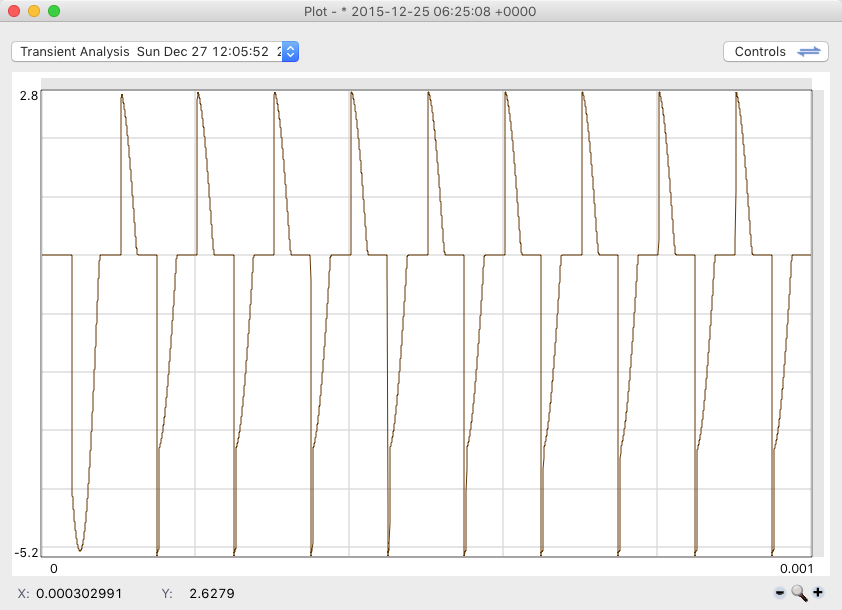Image resolution: width=842 pixels, height=610 pixels.
Task: Click the blue chevrons on the analysis selector
Action: (x=290, y=52)
